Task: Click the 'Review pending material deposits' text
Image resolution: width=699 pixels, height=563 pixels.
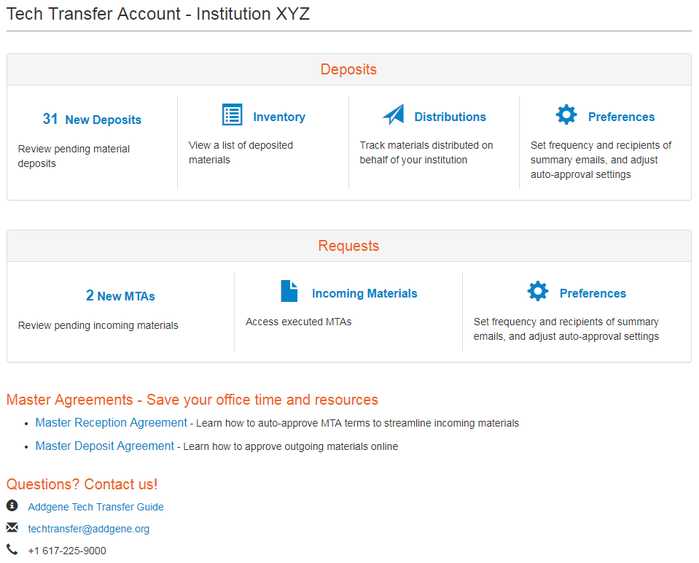Action: click(74, 156)
